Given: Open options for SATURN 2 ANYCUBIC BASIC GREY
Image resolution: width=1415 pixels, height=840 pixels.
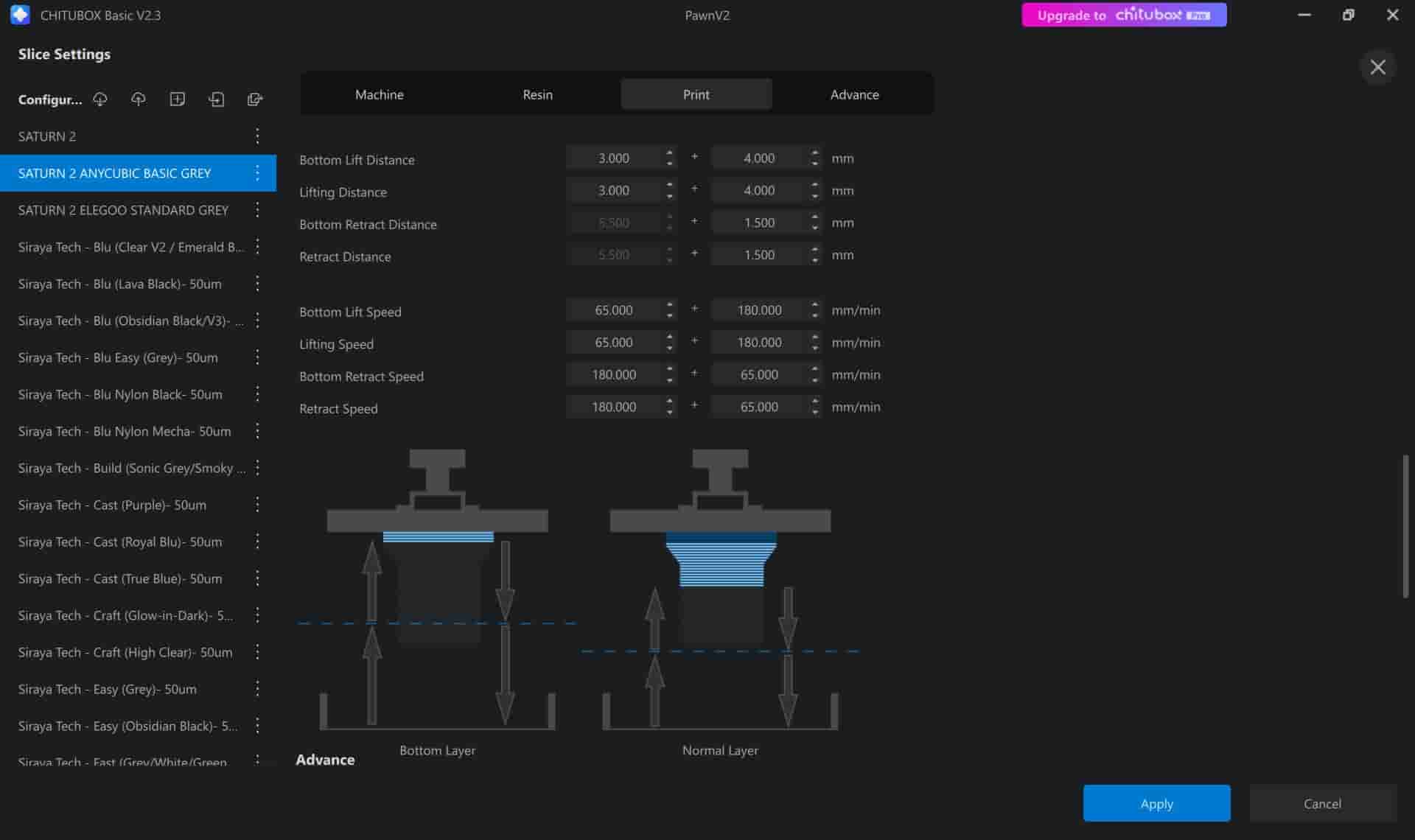Looking at the screenshot, I should pos(257,172).
